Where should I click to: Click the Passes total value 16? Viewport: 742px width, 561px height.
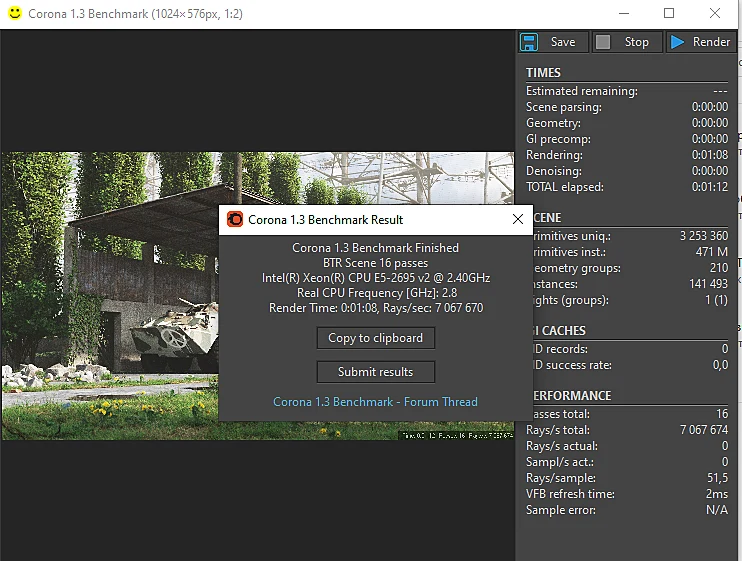pos(722,414)
